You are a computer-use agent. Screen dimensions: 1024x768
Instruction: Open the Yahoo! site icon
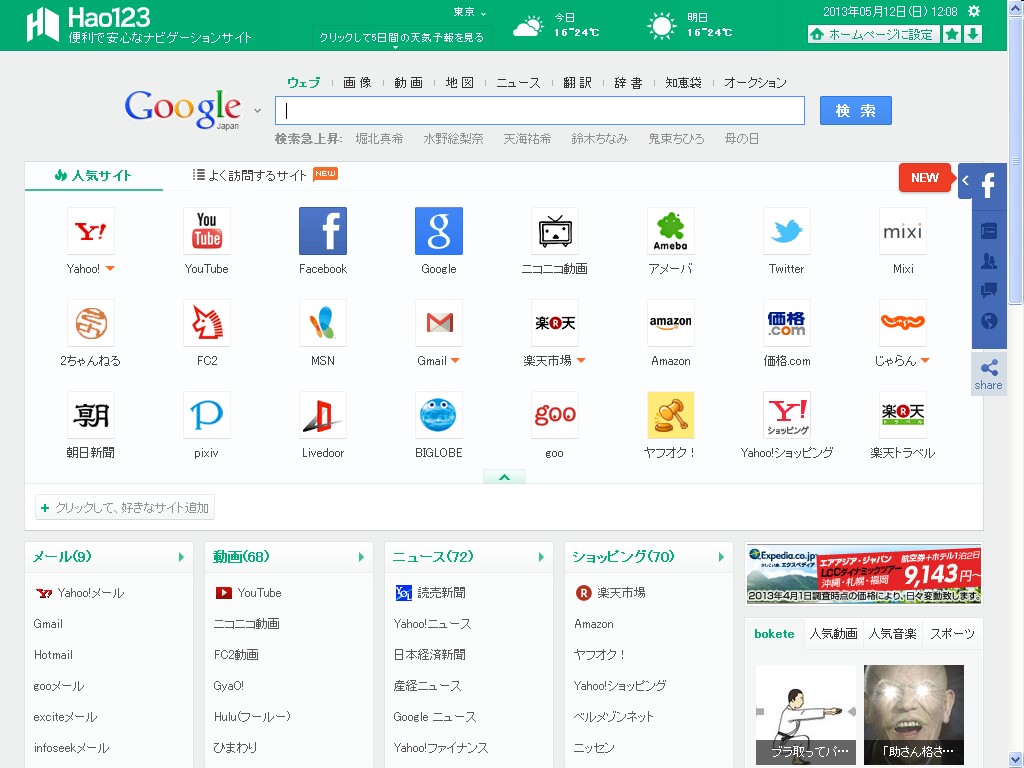(91, 231)
